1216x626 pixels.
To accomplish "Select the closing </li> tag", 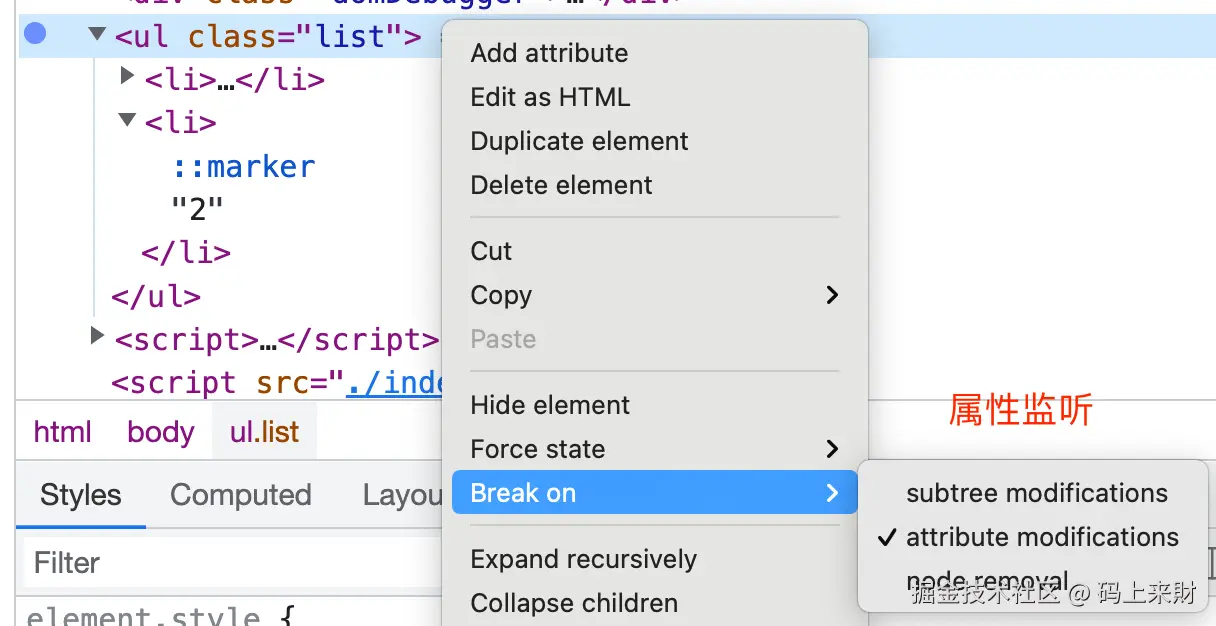I will pos(186,253).
